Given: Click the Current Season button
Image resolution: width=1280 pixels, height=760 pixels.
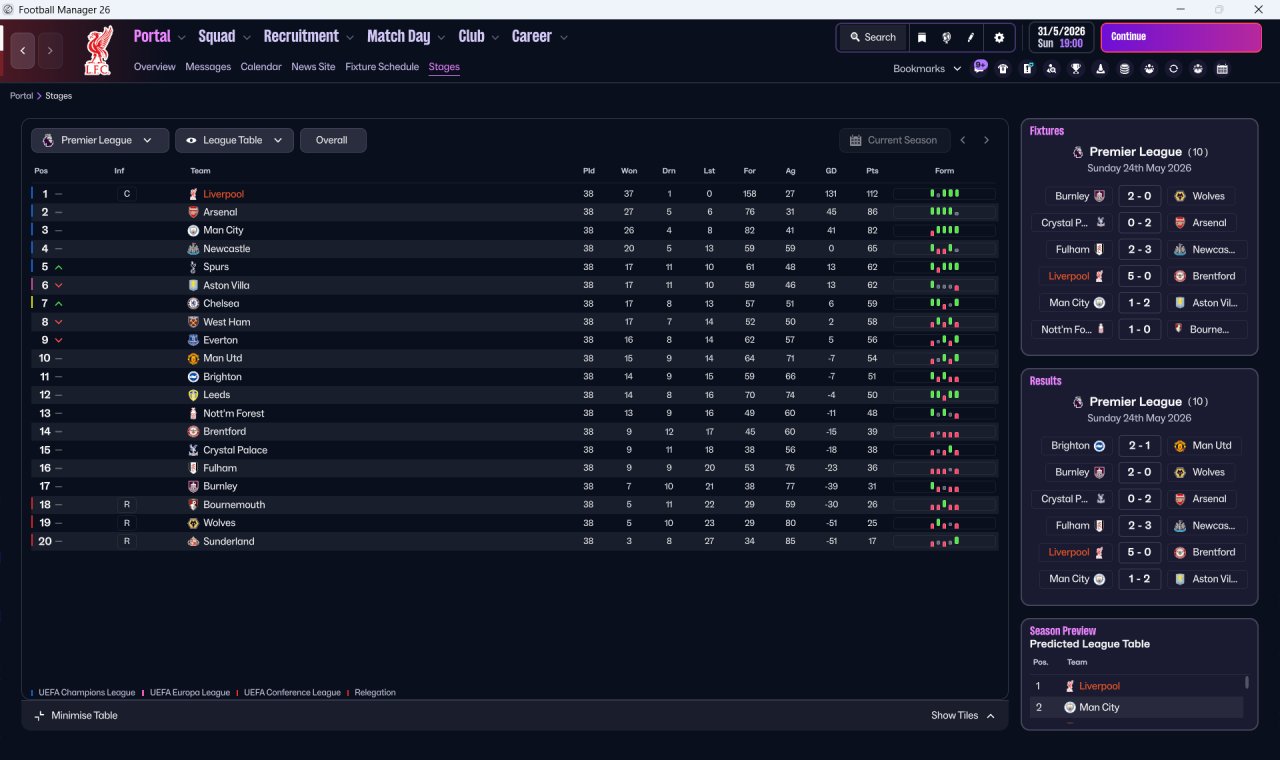Looking at the screenshot, I should pyautogui.click(x=894, y=140).
